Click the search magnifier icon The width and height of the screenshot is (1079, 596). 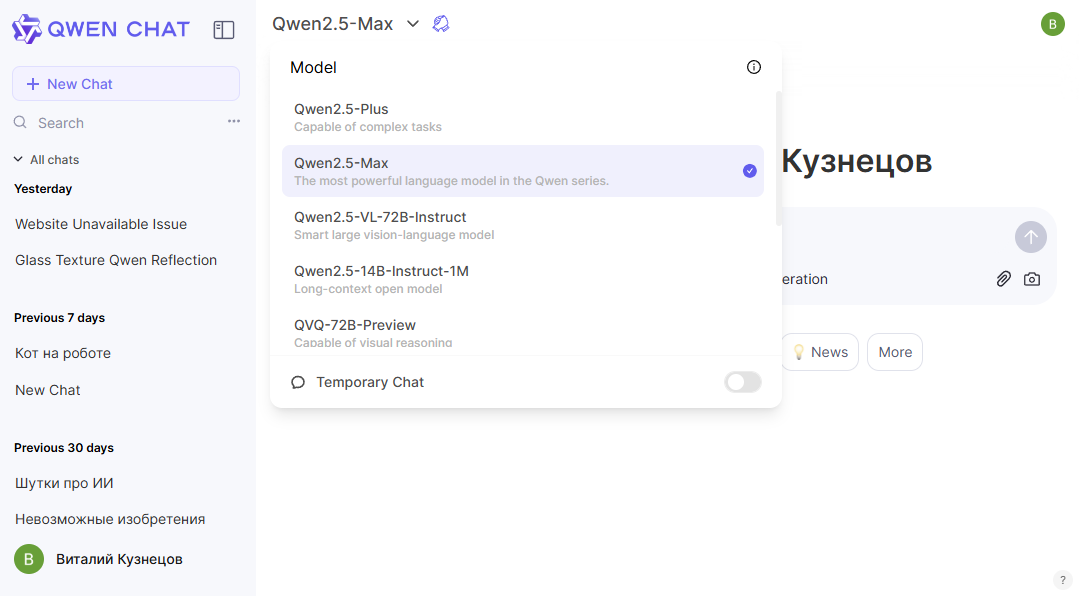click(x=21, y=123)
